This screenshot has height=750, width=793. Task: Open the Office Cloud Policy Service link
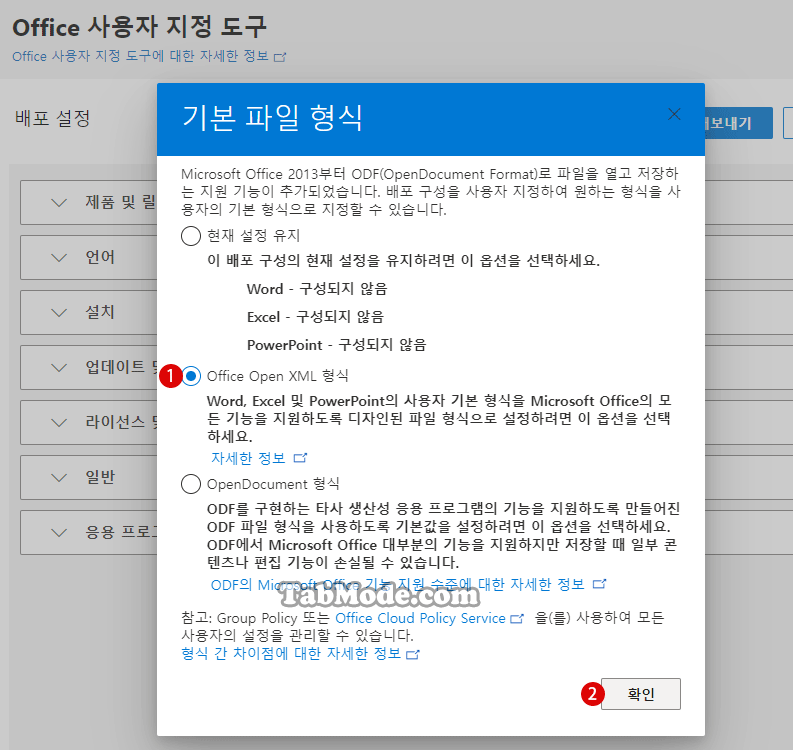[x=420, y=618]
